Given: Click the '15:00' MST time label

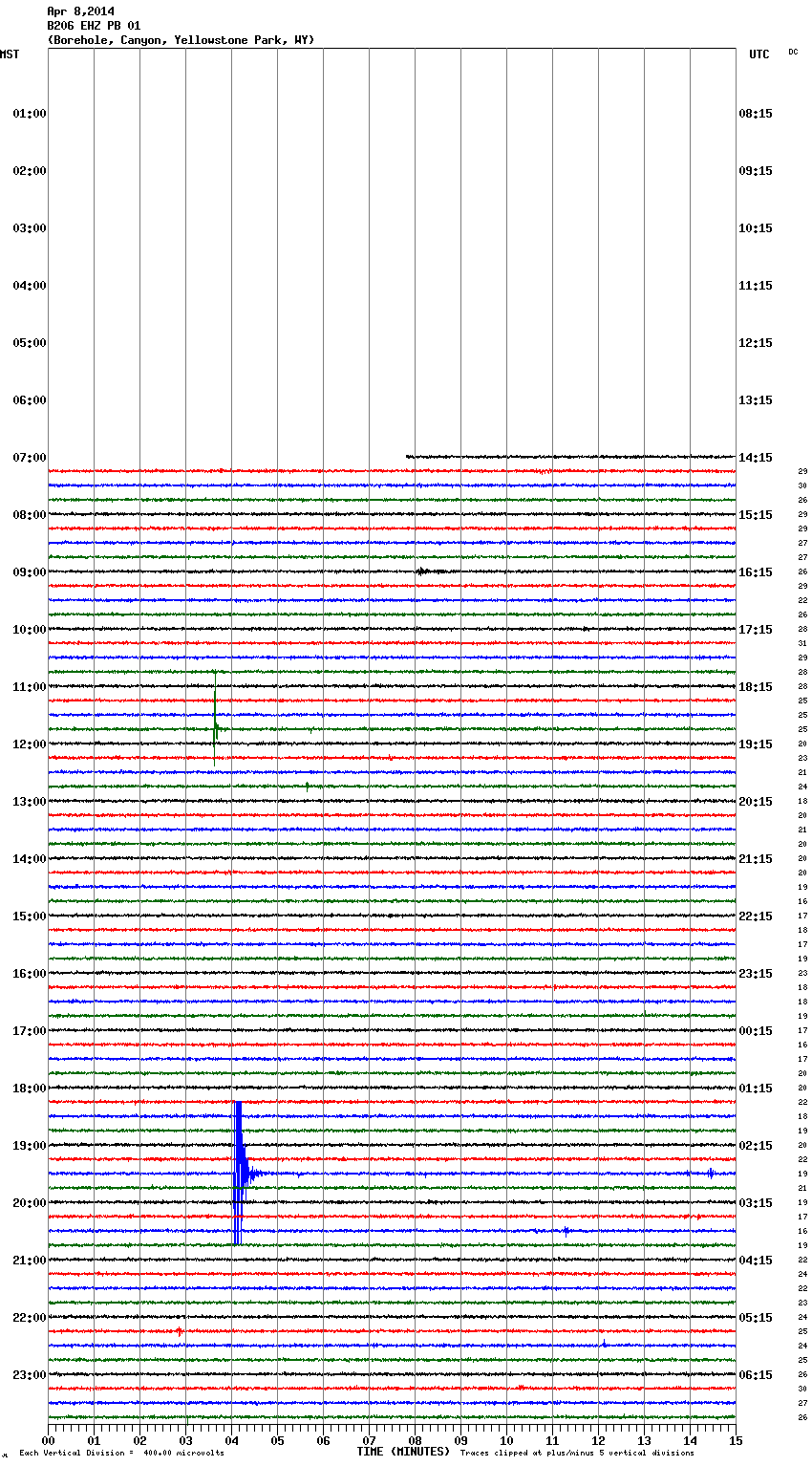Looking at the screenshot, I should pos(30,916).
